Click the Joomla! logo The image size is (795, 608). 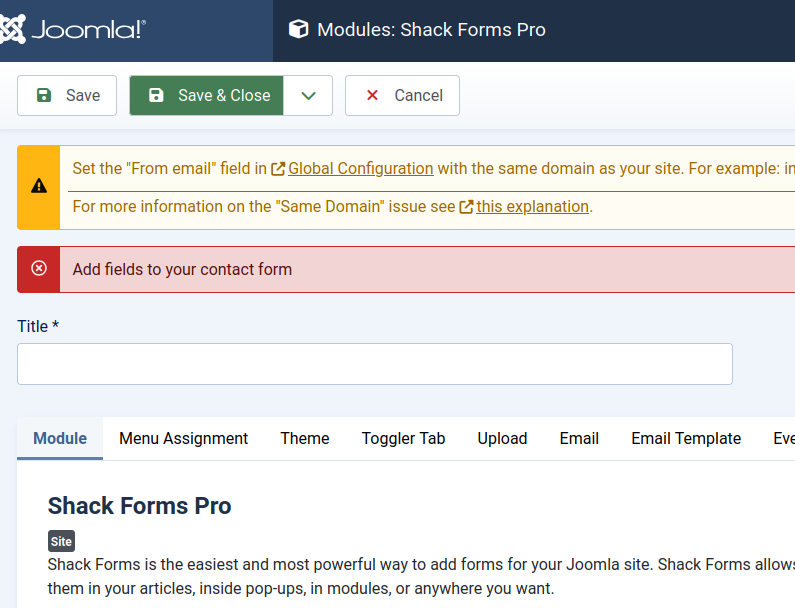coord(73,29)
